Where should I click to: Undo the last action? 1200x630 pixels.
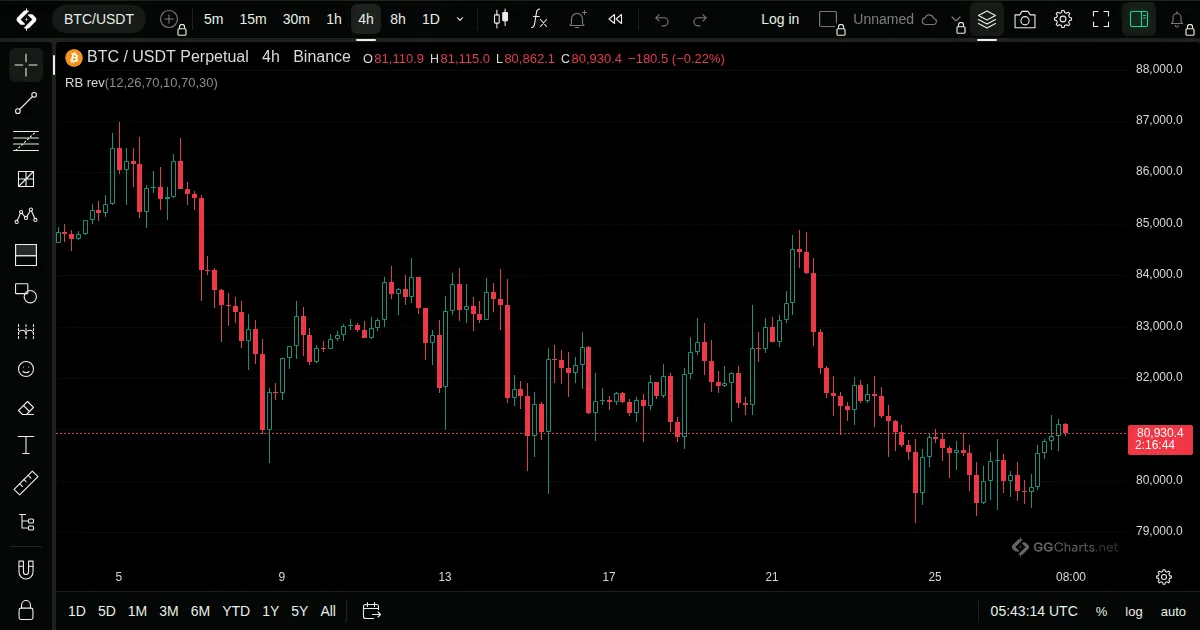point(662,19)
